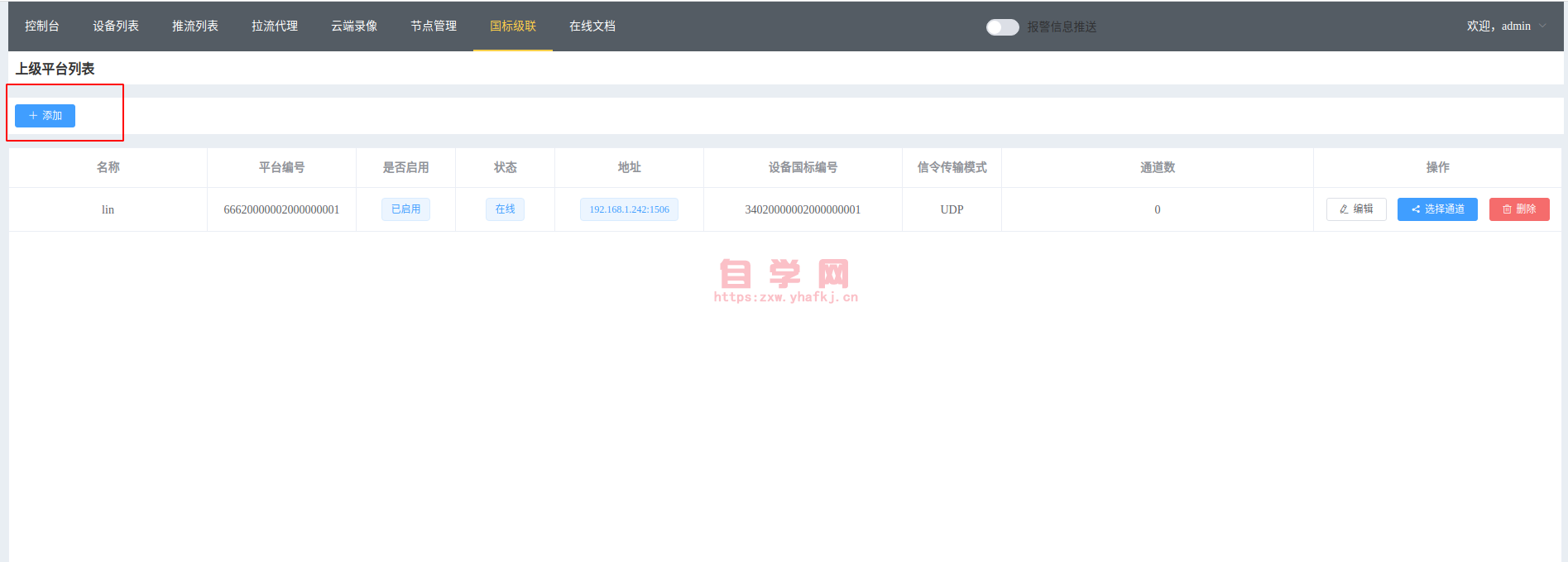Open the 控制台 tab
Image resolution: width=1568 pixels, height=562 pixels.
42,26
